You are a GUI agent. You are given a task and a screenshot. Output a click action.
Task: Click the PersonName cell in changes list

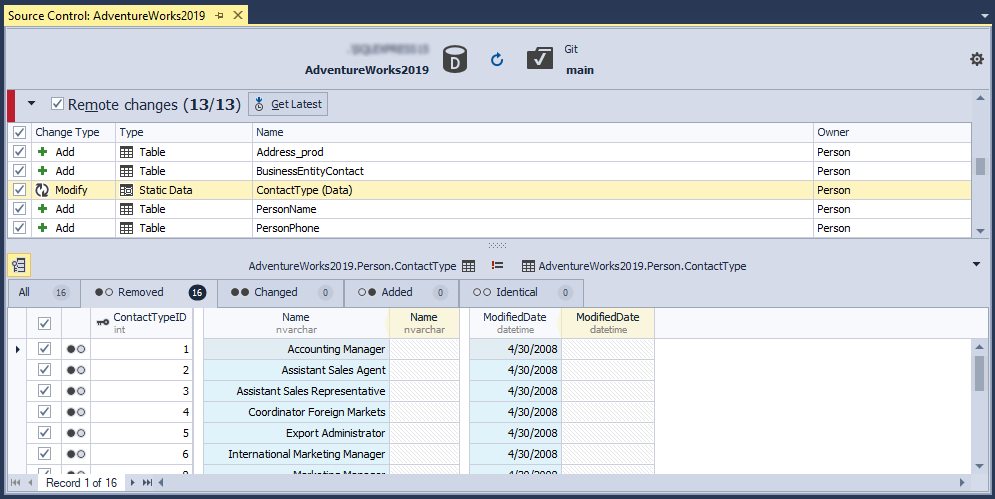click(x=532, y=209)
